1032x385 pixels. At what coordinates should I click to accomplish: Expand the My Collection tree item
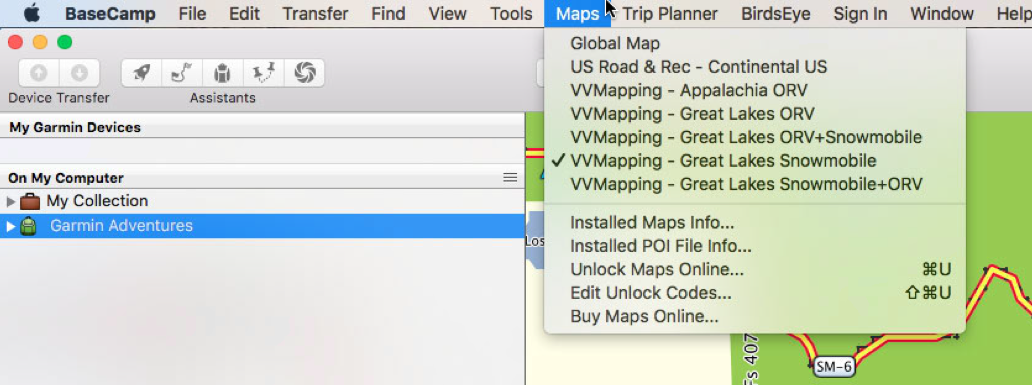(11, 201)
